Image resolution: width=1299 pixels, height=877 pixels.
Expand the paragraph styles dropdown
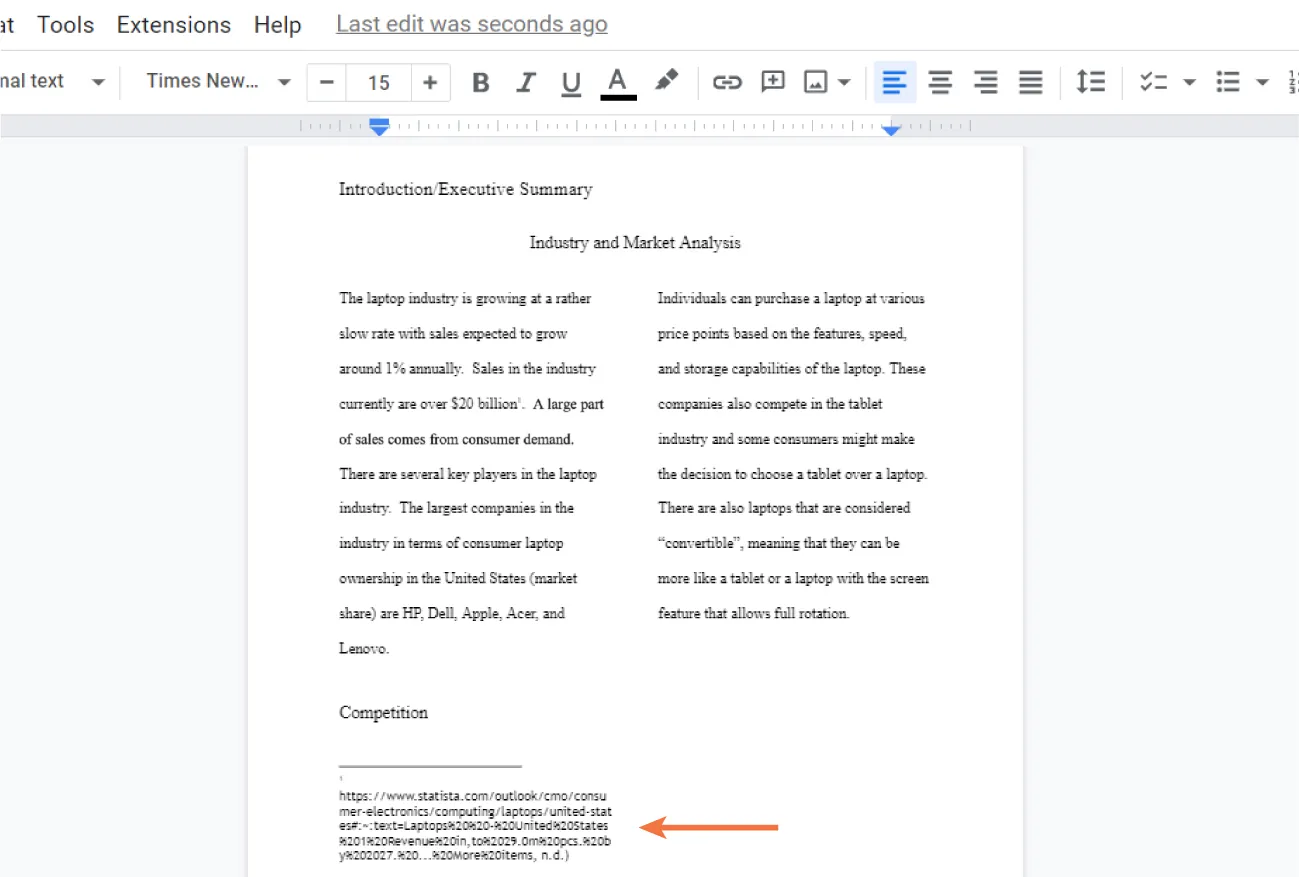coord(55,82)
